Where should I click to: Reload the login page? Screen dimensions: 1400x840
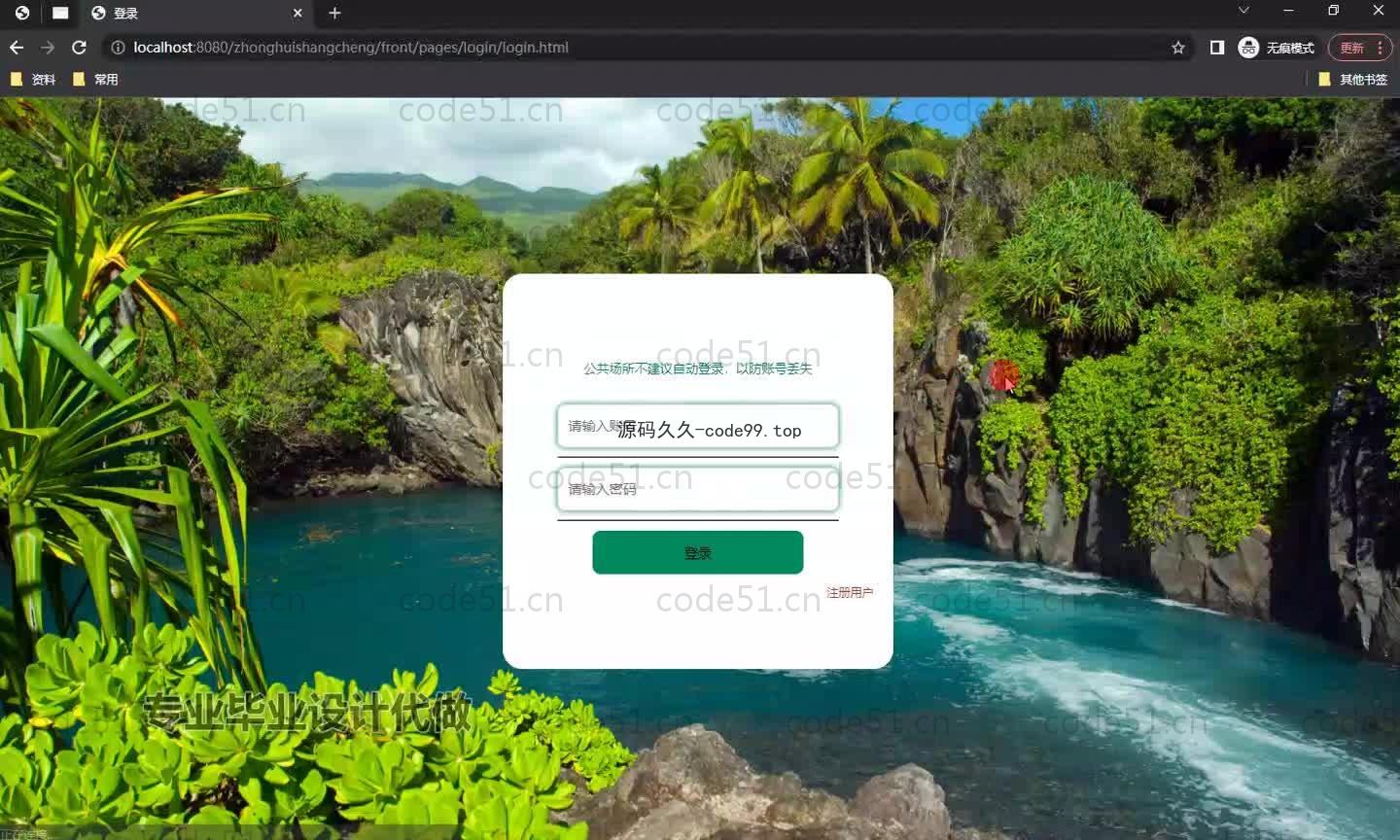(80, 48)
